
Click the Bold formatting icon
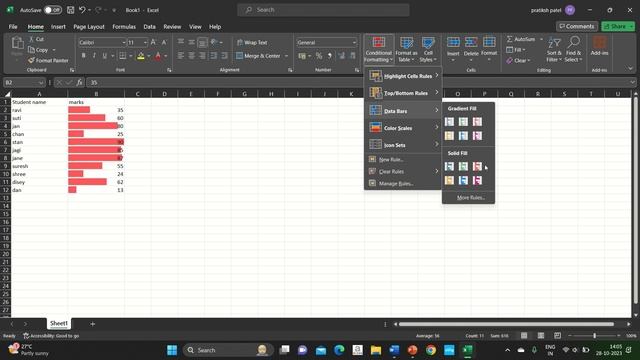tap(83, 56)
